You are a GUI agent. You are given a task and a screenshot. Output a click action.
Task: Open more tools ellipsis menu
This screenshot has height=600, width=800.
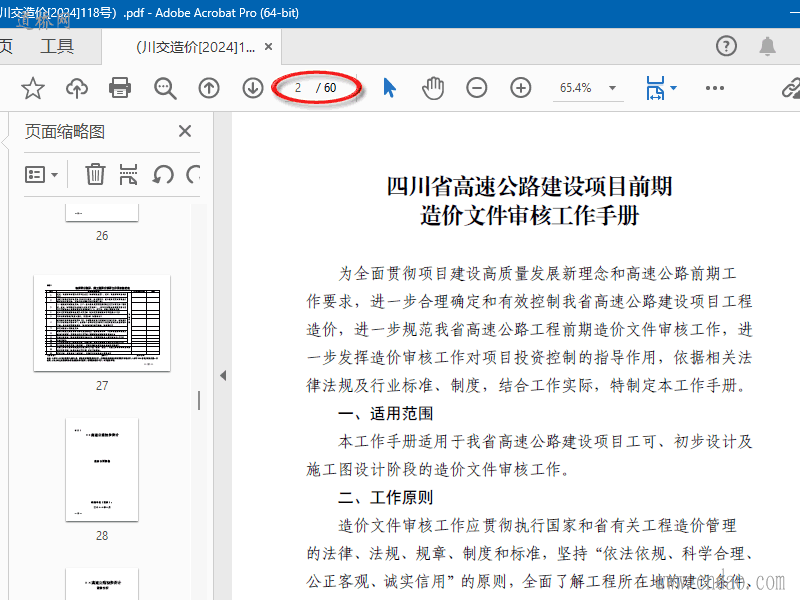click(x=714, y=88)
